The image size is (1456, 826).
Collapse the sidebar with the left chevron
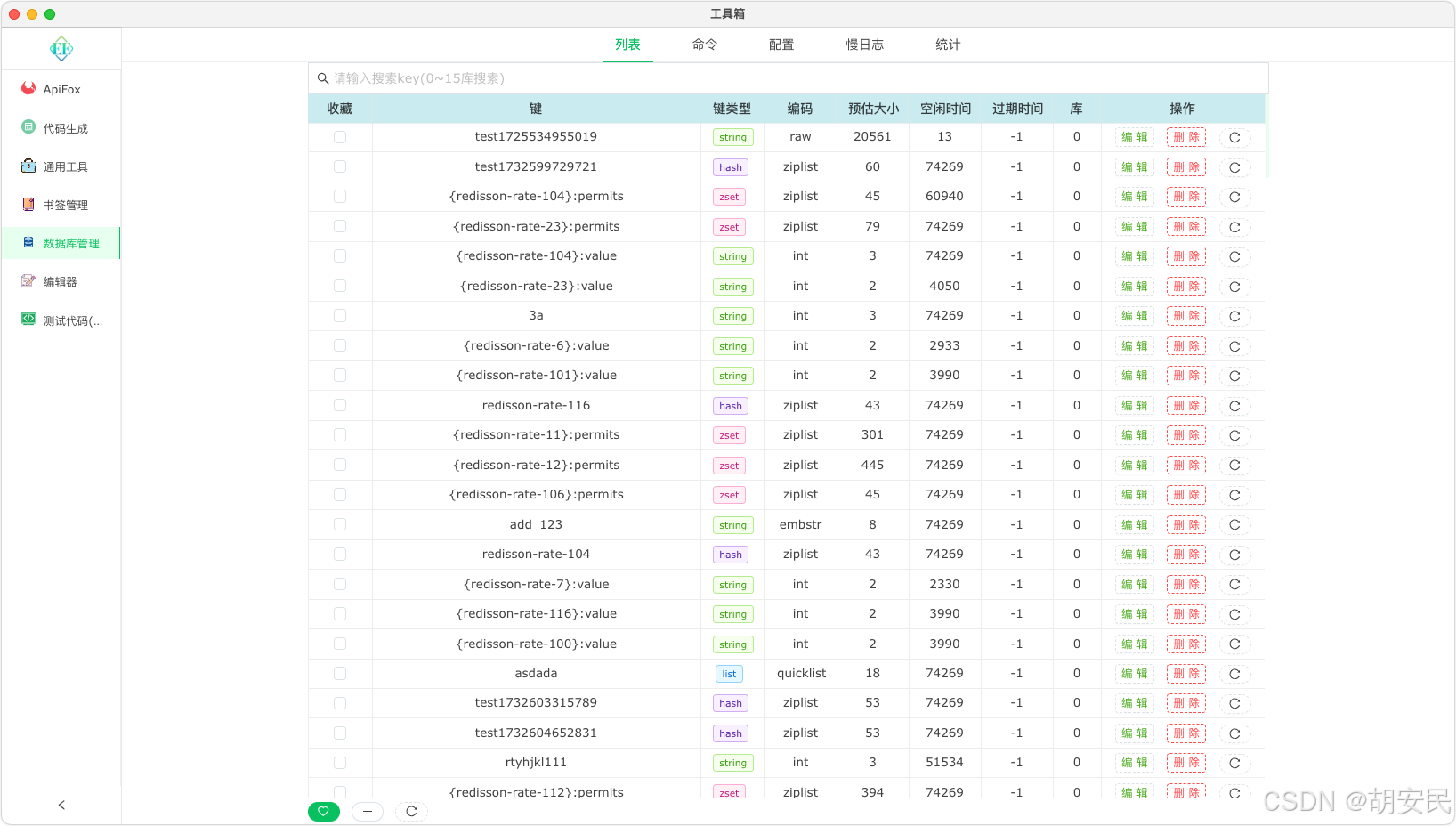point(61,805)
